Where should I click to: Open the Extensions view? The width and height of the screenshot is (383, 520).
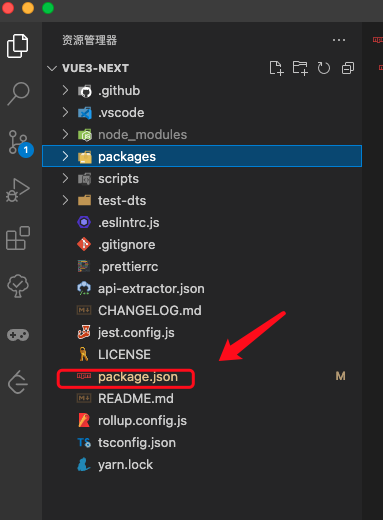click(18, 238)
